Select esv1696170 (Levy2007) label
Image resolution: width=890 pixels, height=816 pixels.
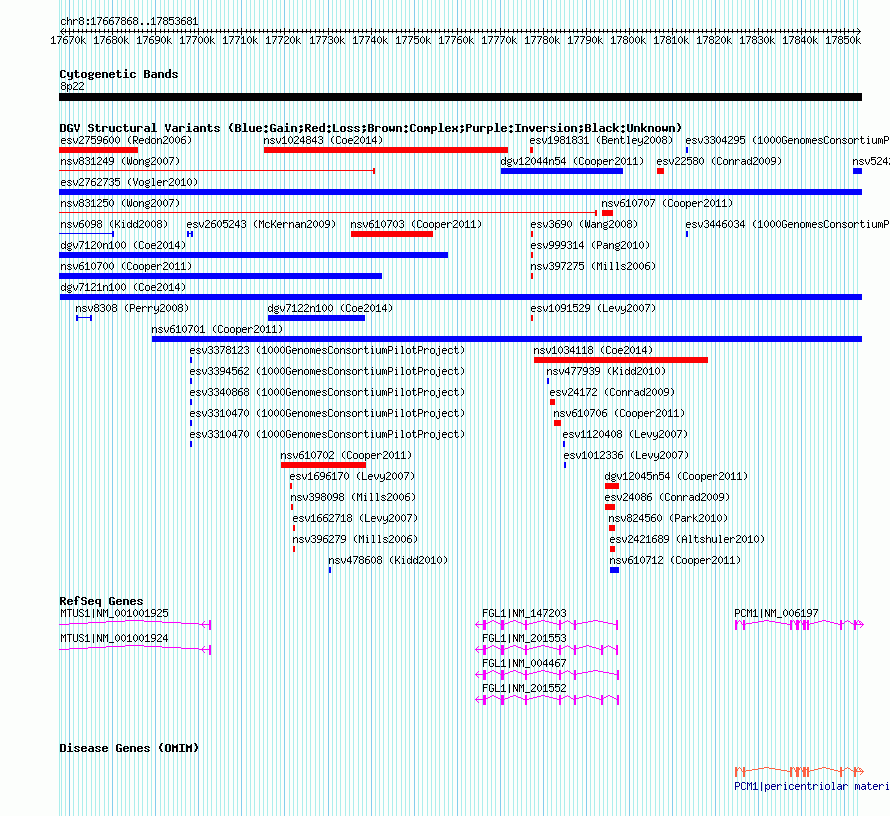[352, 476]
